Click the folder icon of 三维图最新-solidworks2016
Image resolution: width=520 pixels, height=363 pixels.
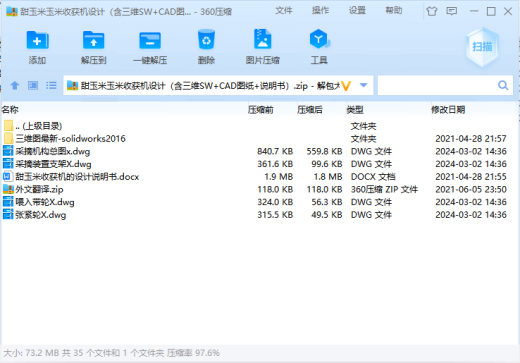tap(9, 138)
